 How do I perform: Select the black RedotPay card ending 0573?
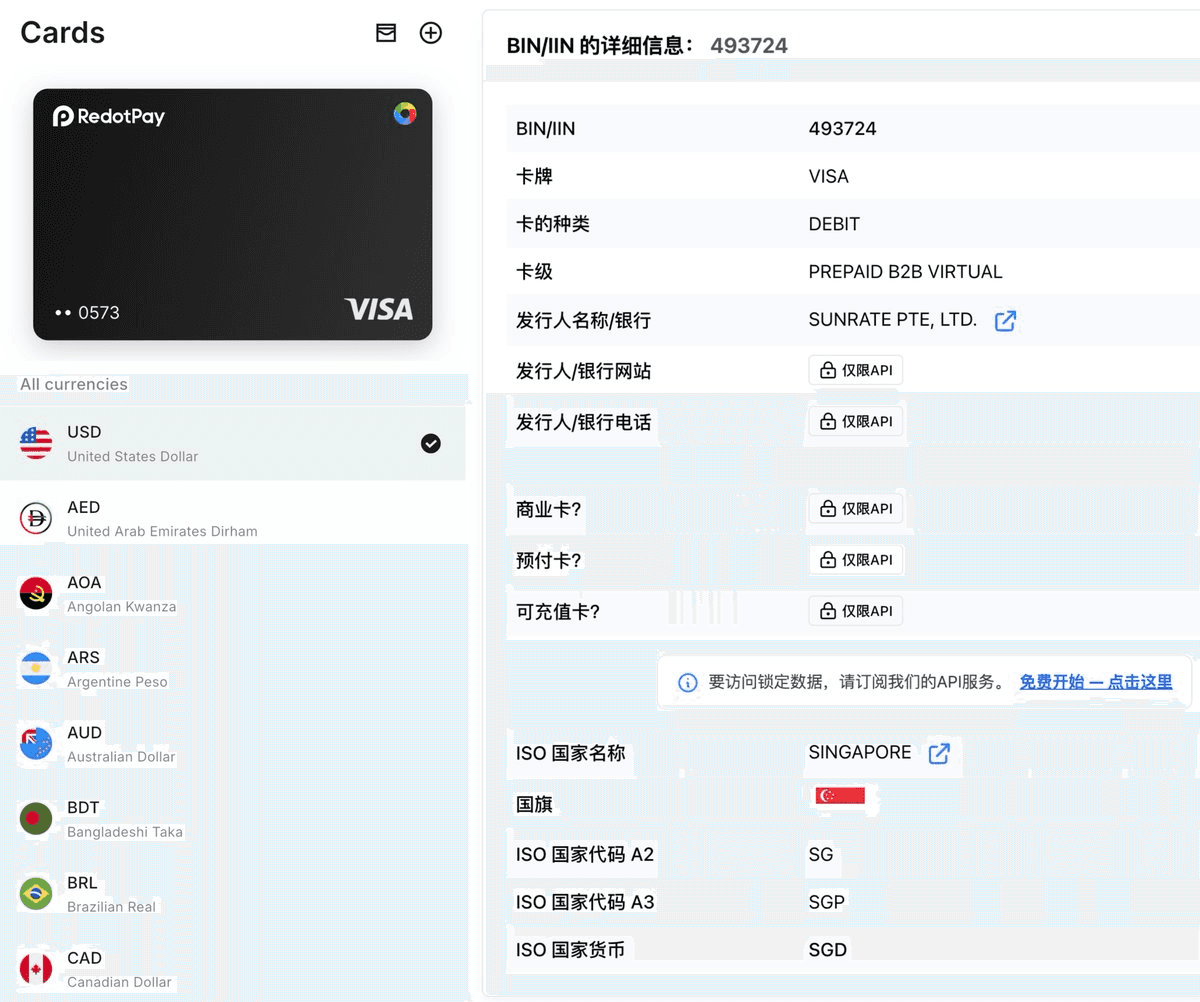233,214
